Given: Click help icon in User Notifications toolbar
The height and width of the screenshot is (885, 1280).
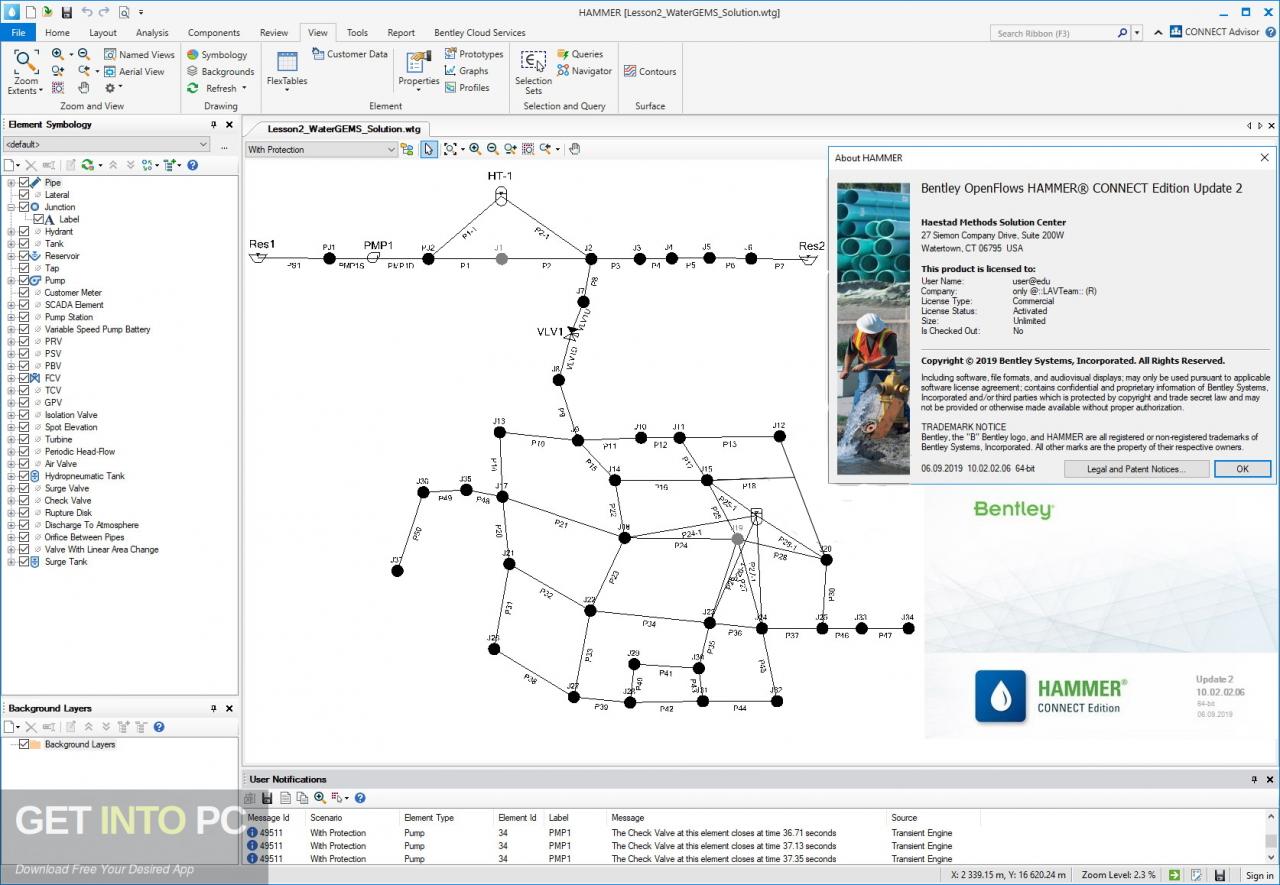Looking at the screenshot, I should tap(360, 798).
